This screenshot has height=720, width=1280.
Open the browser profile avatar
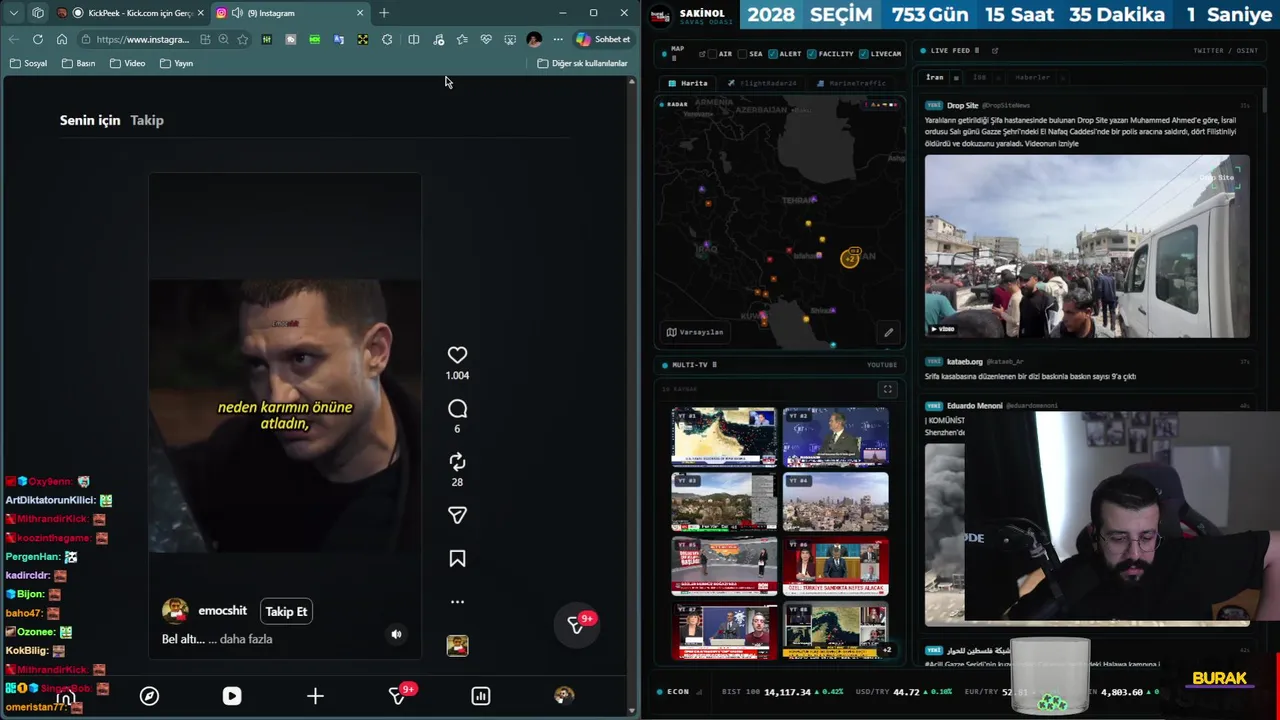click(534, 39)
